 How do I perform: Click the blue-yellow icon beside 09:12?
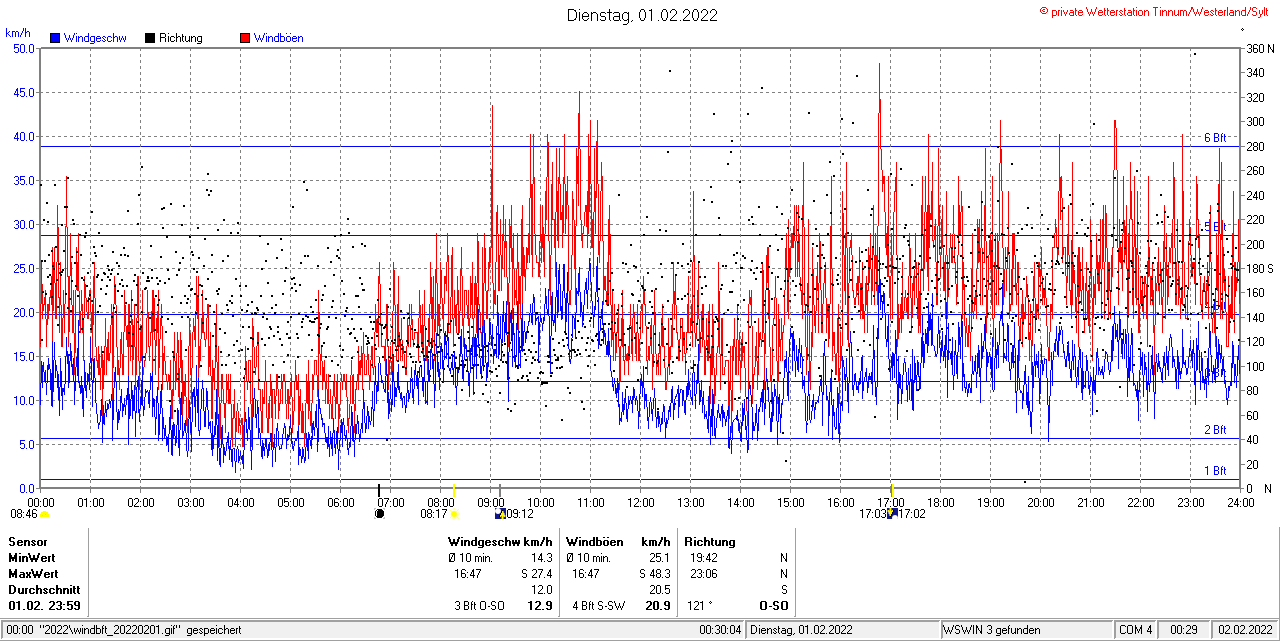(x=500, y=514)
